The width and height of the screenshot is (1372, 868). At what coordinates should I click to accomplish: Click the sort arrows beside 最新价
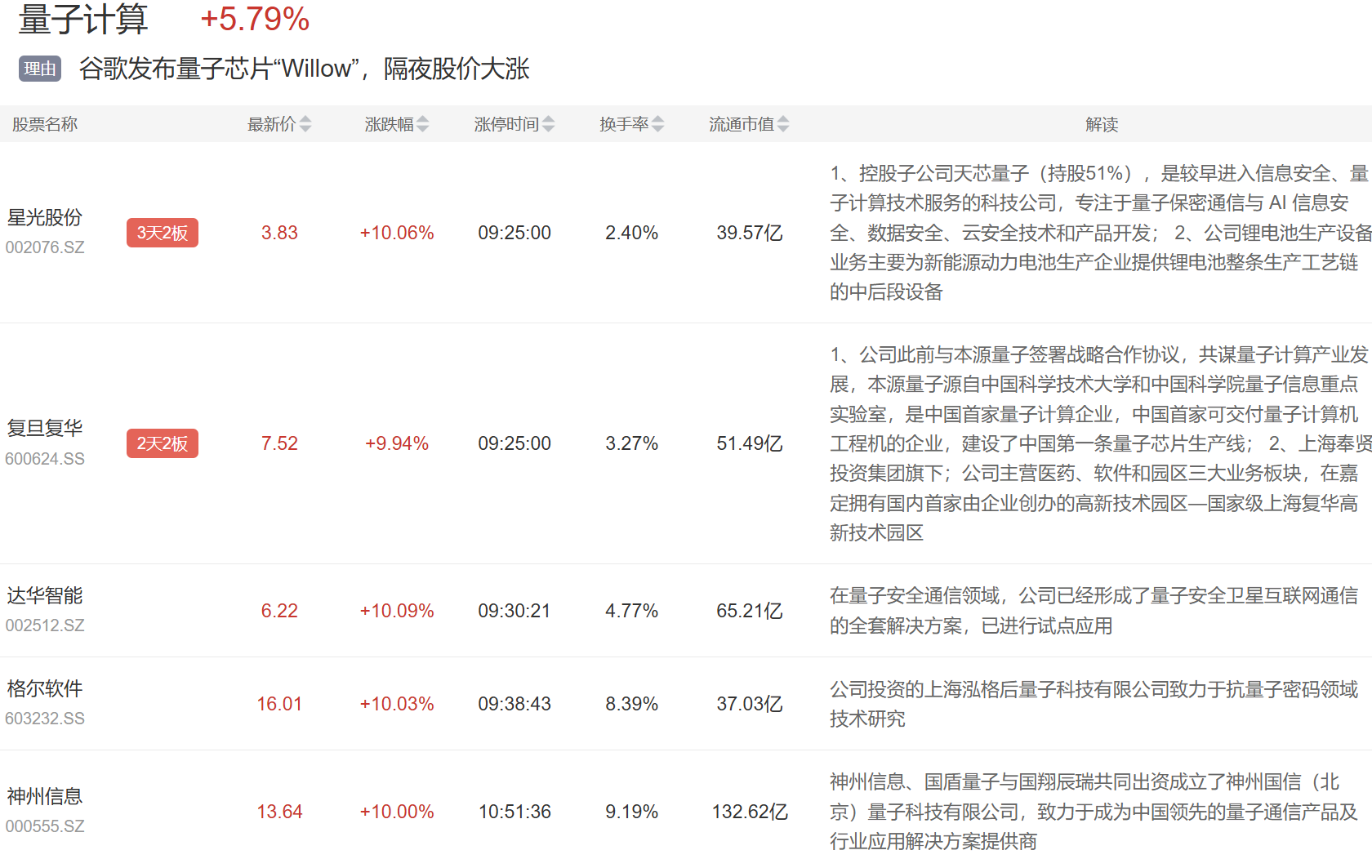click(305, 124)
